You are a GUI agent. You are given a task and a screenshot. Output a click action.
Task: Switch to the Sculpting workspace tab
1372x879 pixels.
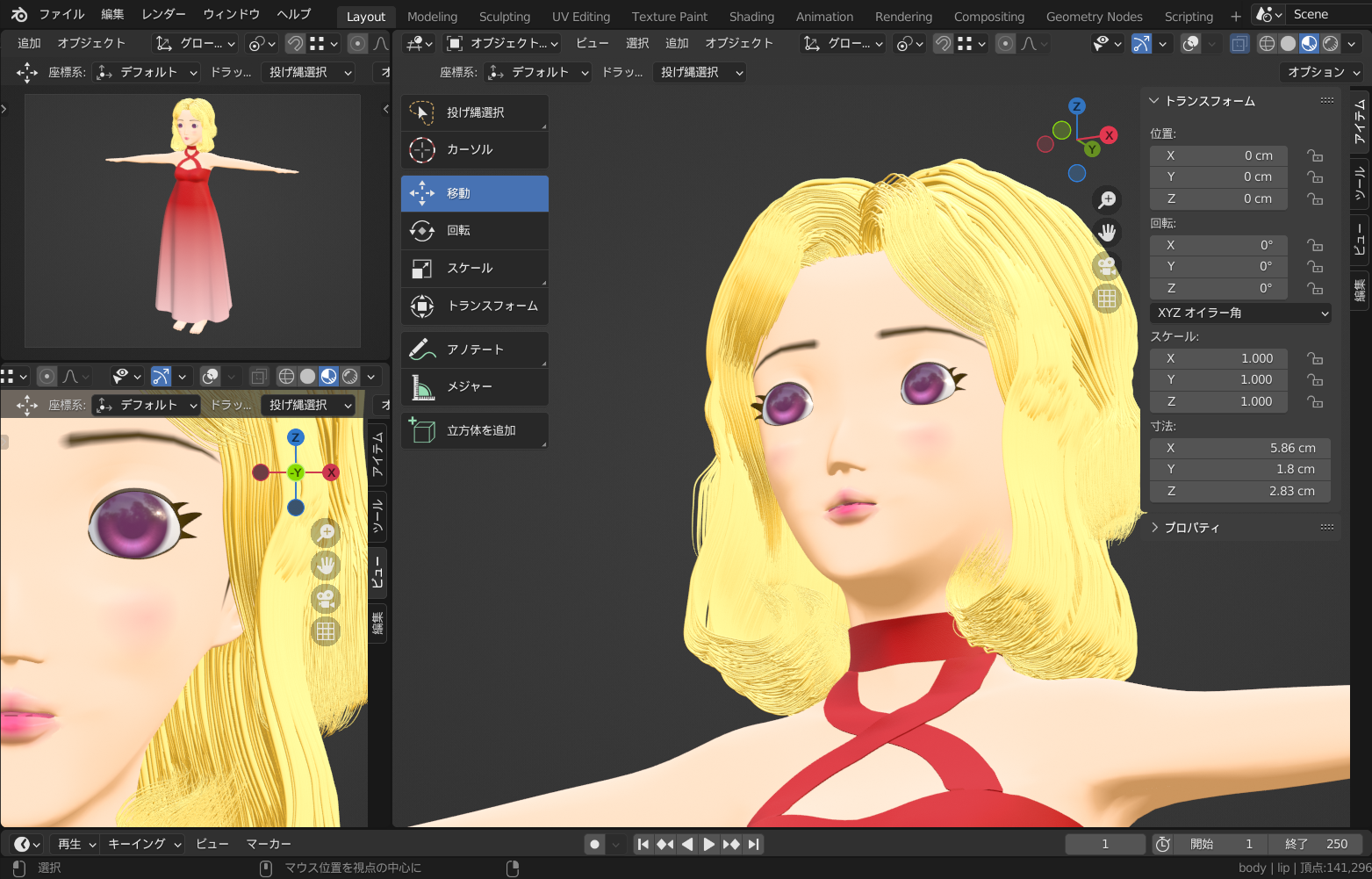[504, 17]
